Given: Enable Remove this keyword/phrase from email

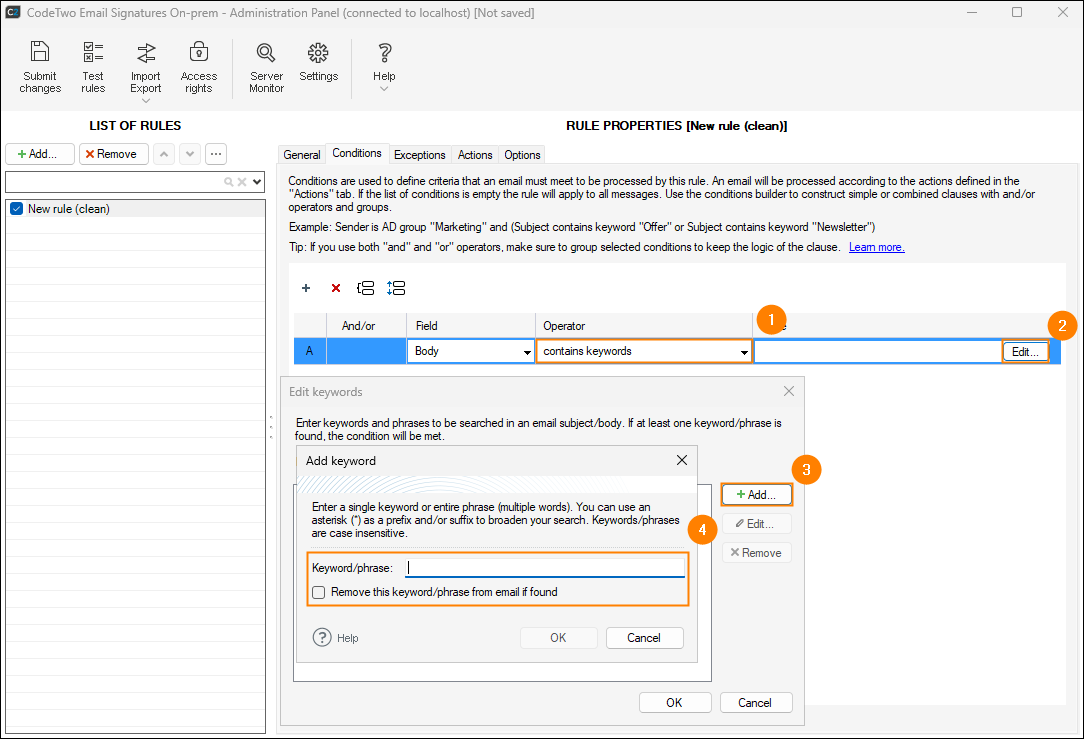Looking at the screenshot, I should (319, 592).
